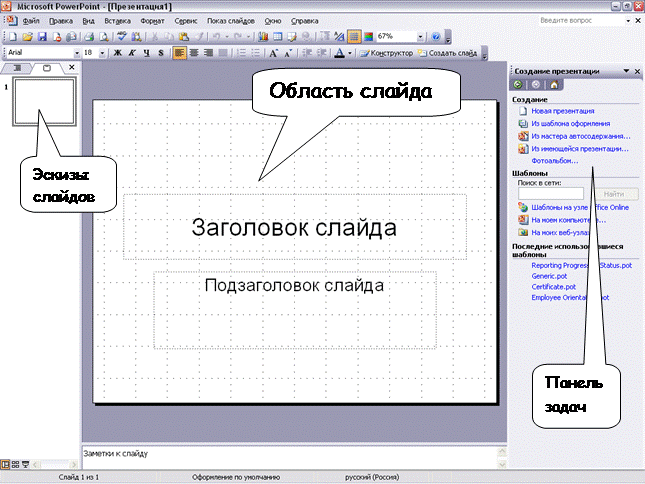The width and height of the screenshot is (645, 484).
Task: Click the task pane Forward arrow
Action: 536,85
